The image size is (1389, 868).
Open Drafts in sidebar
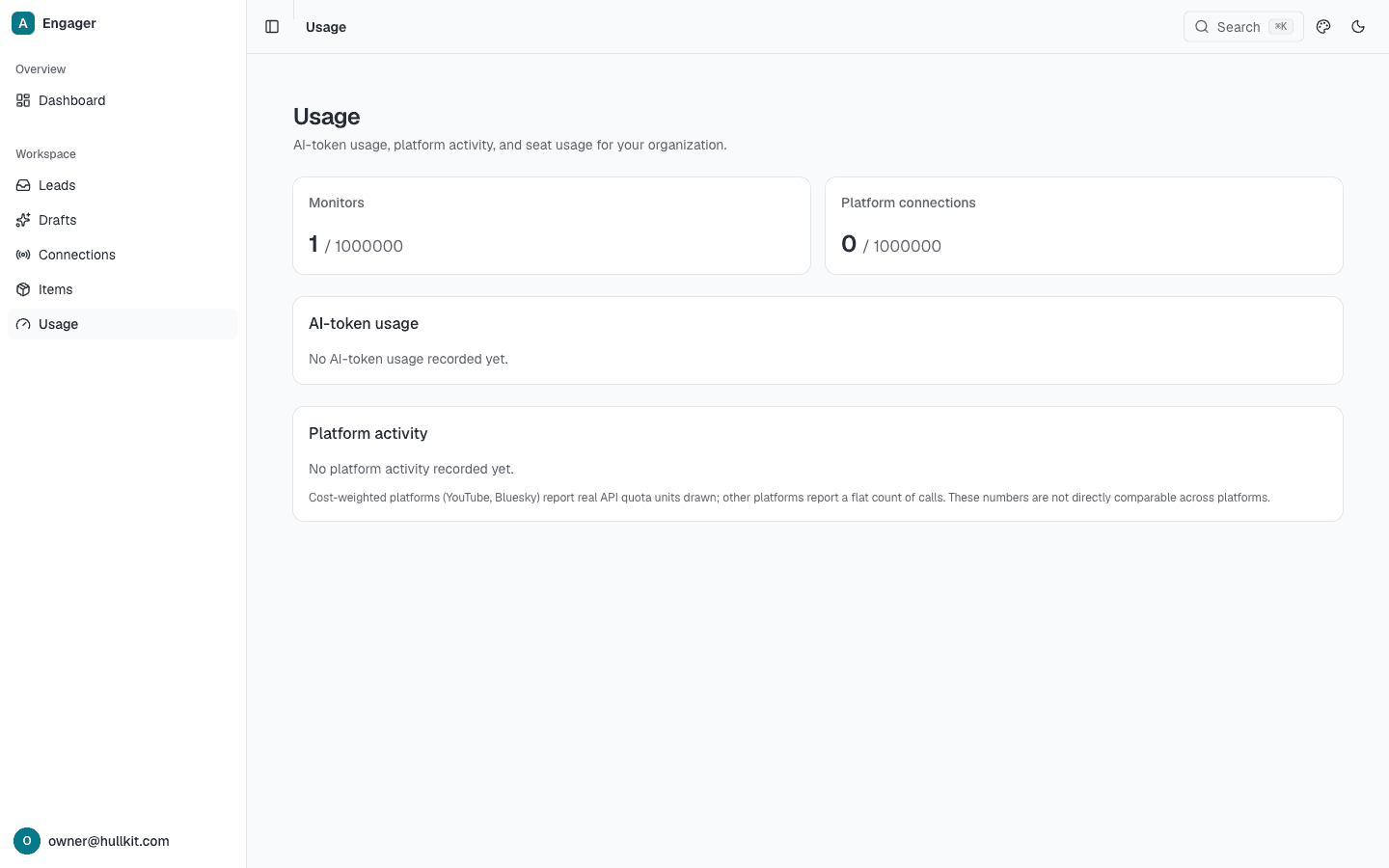click(x=123, y=220)
